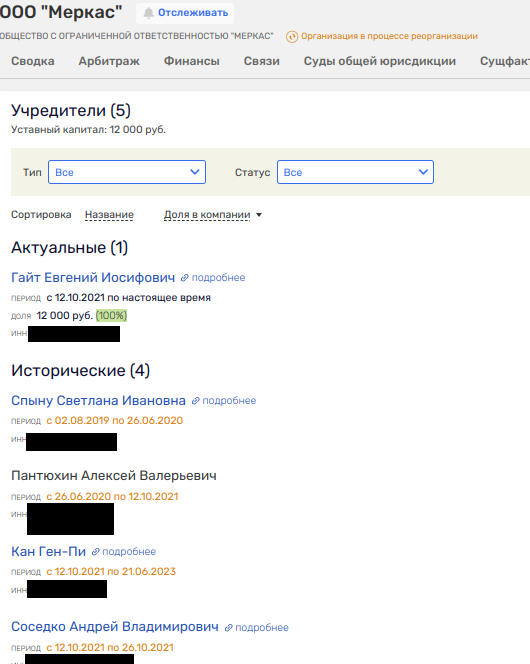Screen dimensions: 530x664
Task: Switch to the Арбитраж tab
Action: tap(109, 61)
